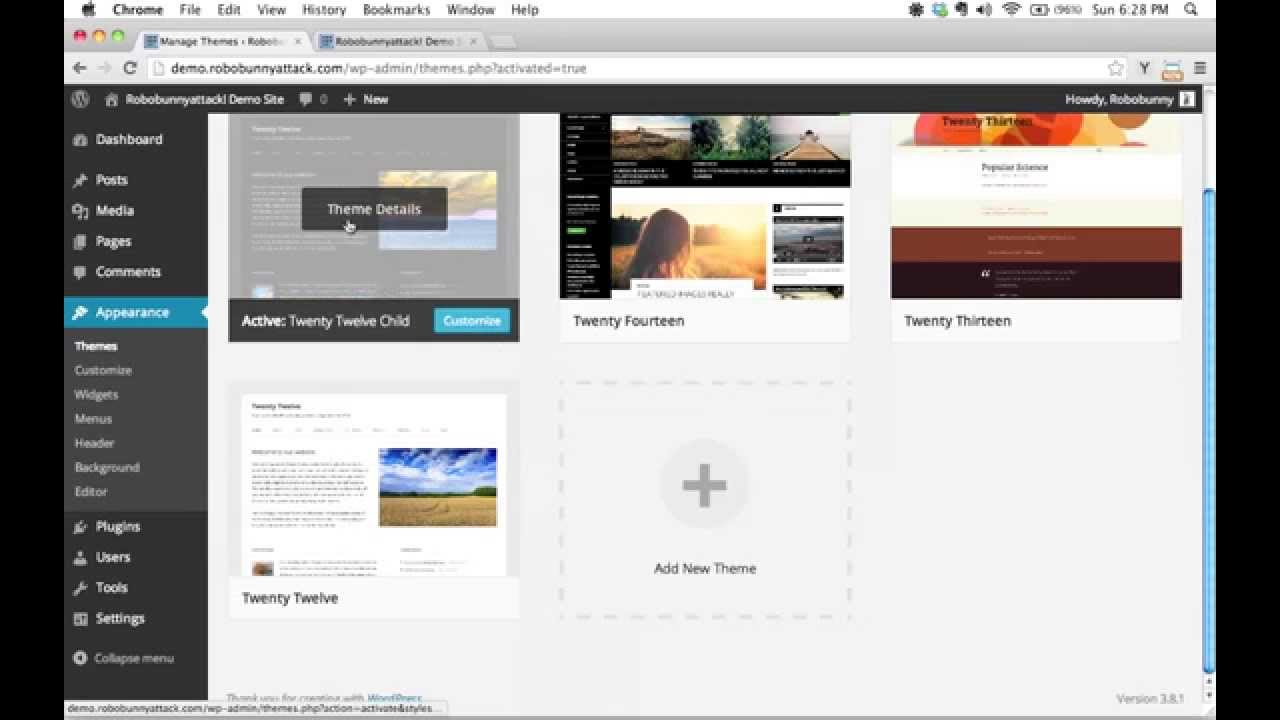Open the Editor submenu item
Screen dimensions: 1280x720
pyautogui.click(x=91, y=492)
